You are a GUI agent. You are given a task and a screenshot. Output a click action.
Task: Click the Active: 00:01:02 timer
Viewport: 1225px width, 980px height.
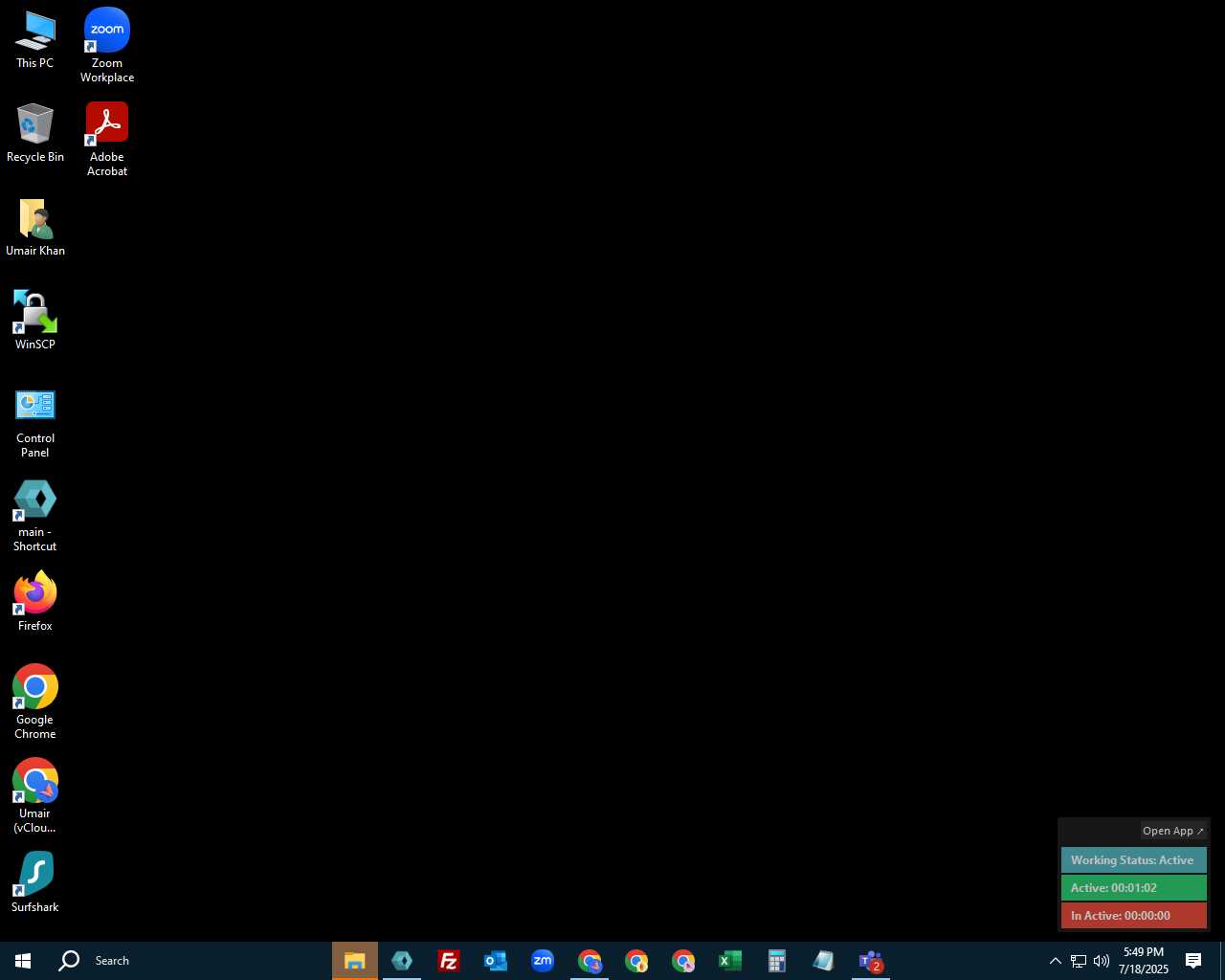tap(1134, 888)
